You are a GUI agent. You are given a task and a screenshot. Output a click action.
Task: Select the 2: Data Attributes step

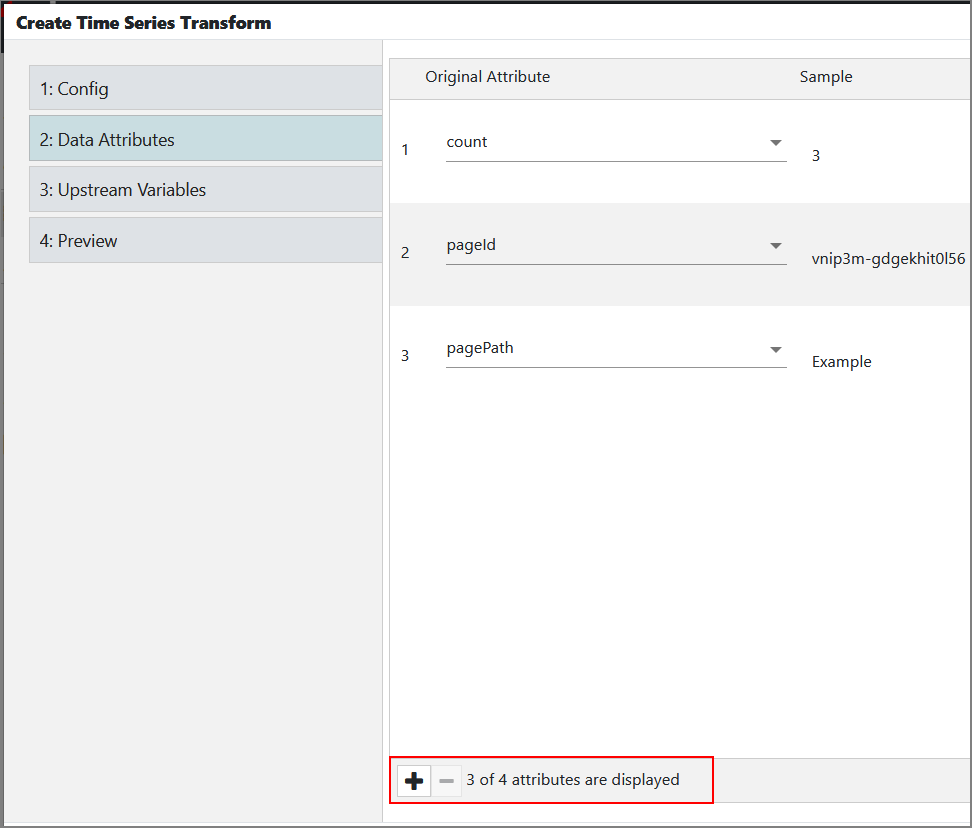(206, 139)
